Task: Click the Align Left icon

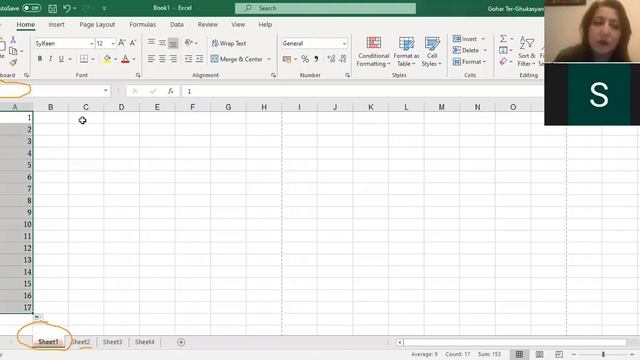Action: click(x=151, y=59)
